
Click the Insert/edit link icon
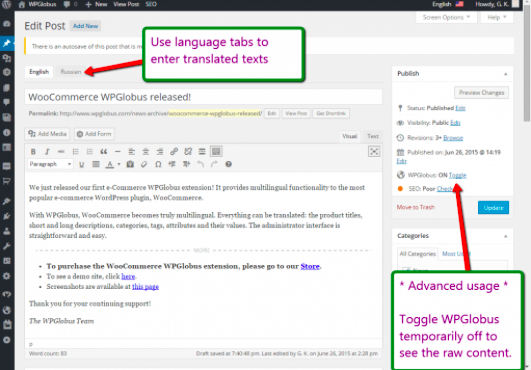(x=174, y=152)
